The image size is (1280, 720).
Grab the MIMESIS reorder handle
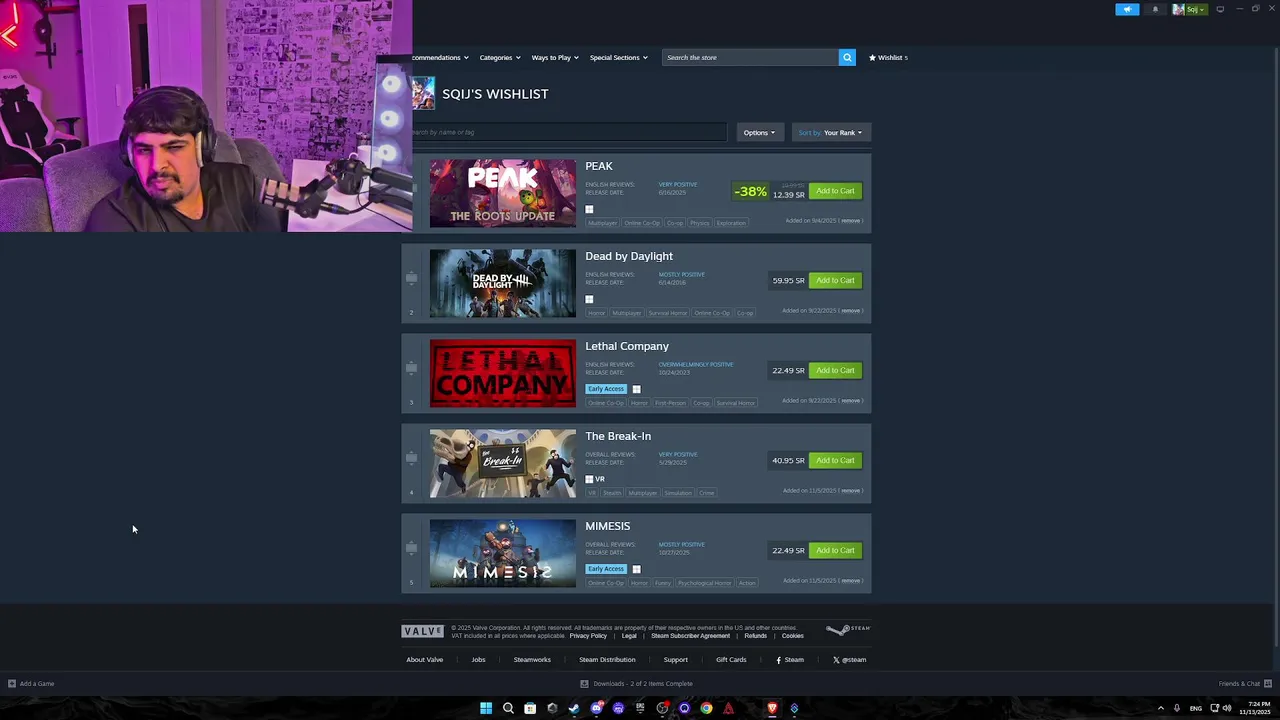pos(411,549)
